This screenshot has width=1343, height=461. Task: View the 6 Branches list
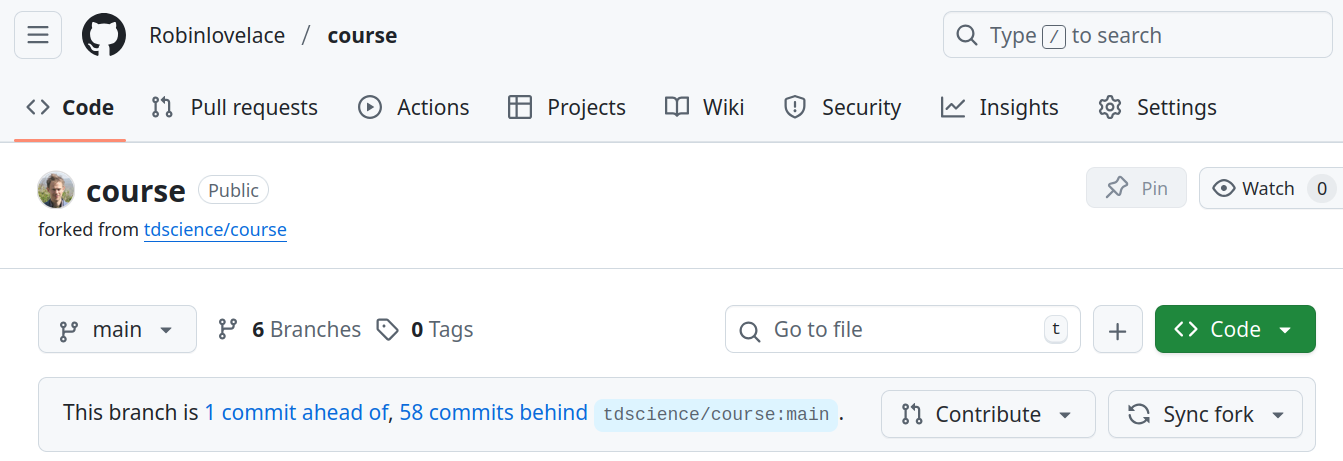click(x=290, y=330)
